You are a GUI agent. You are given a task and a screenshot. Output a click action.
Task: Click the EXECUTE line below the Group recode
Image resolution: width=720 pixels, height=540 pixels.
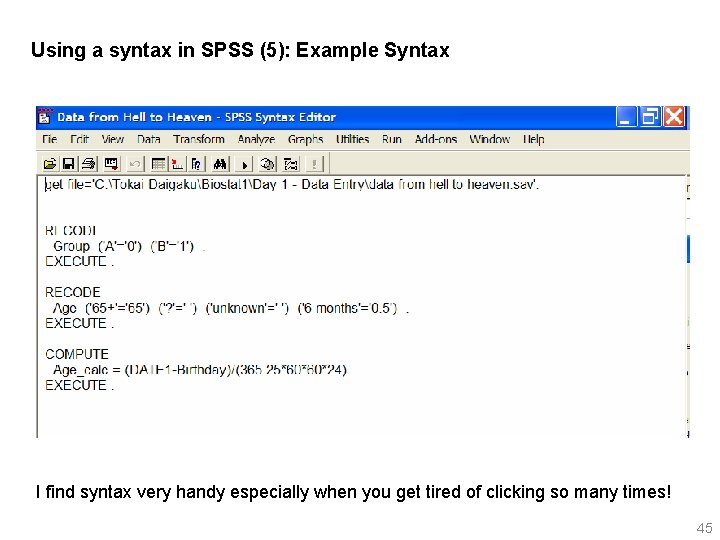[79, 262]
